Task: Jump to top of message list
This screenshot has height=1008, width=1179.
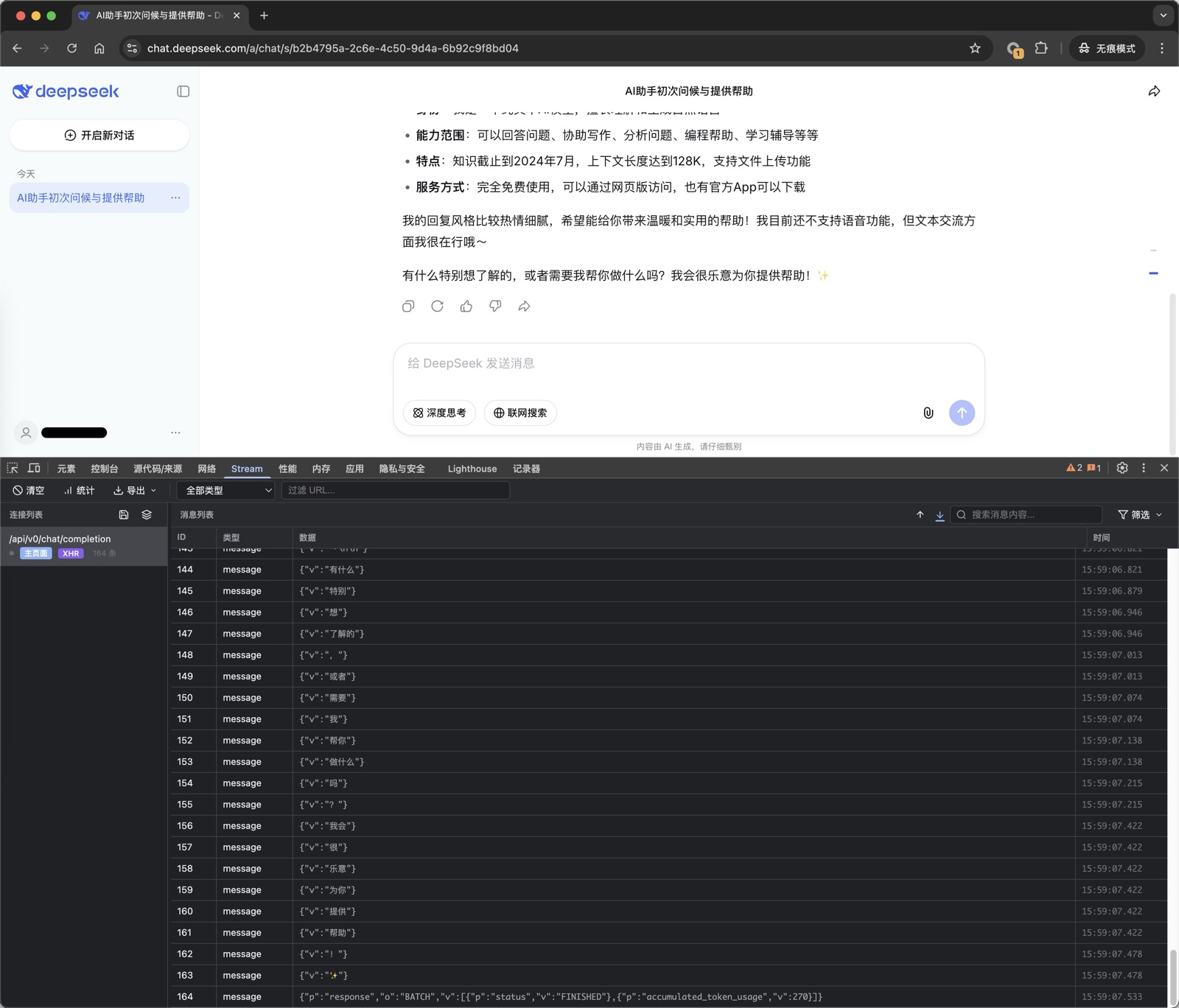Action: (x=920, y=514)
